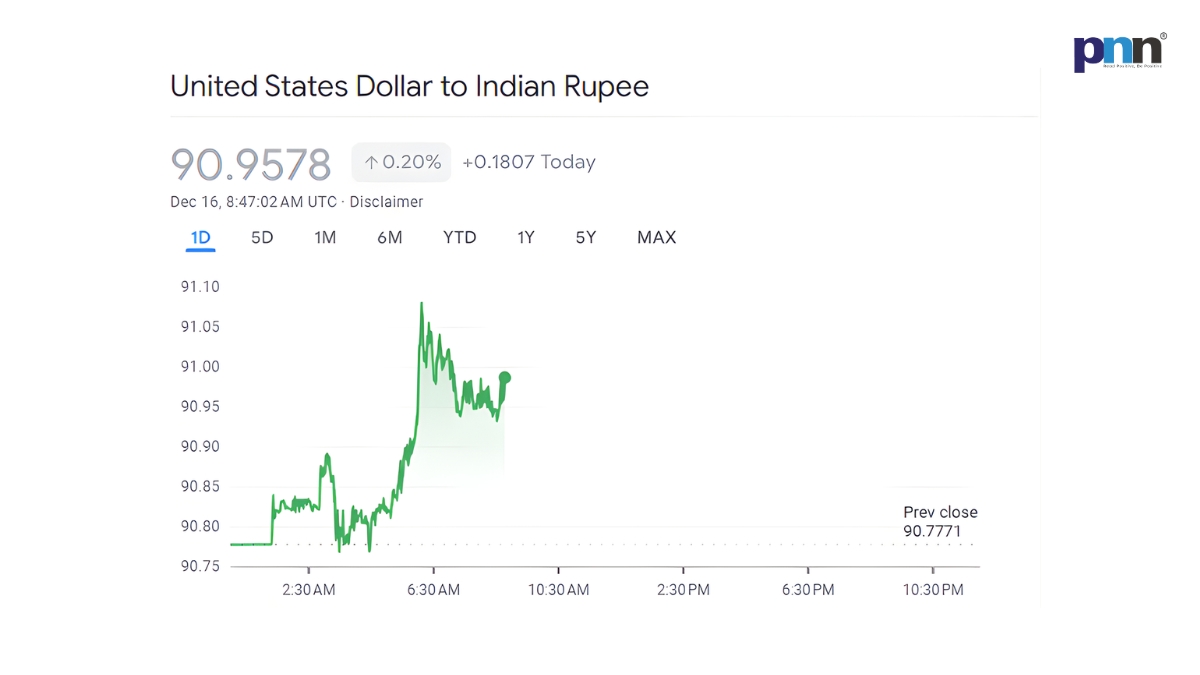This screenshot has width=1200, height=675.
Task: Click the 0.20% change badge
Action: (x=402, y=163)
